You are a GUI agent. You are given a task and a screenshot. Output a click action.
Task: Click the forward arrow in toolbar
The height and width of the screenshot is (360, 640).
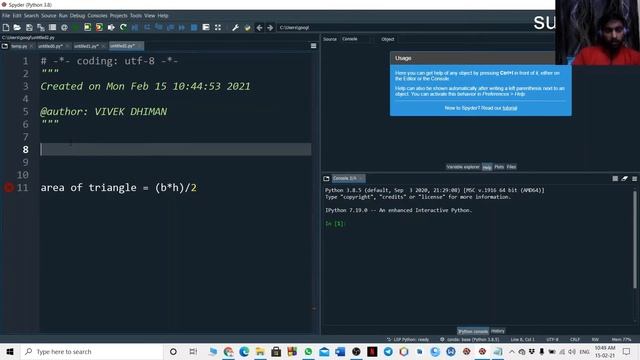[270, 27]
